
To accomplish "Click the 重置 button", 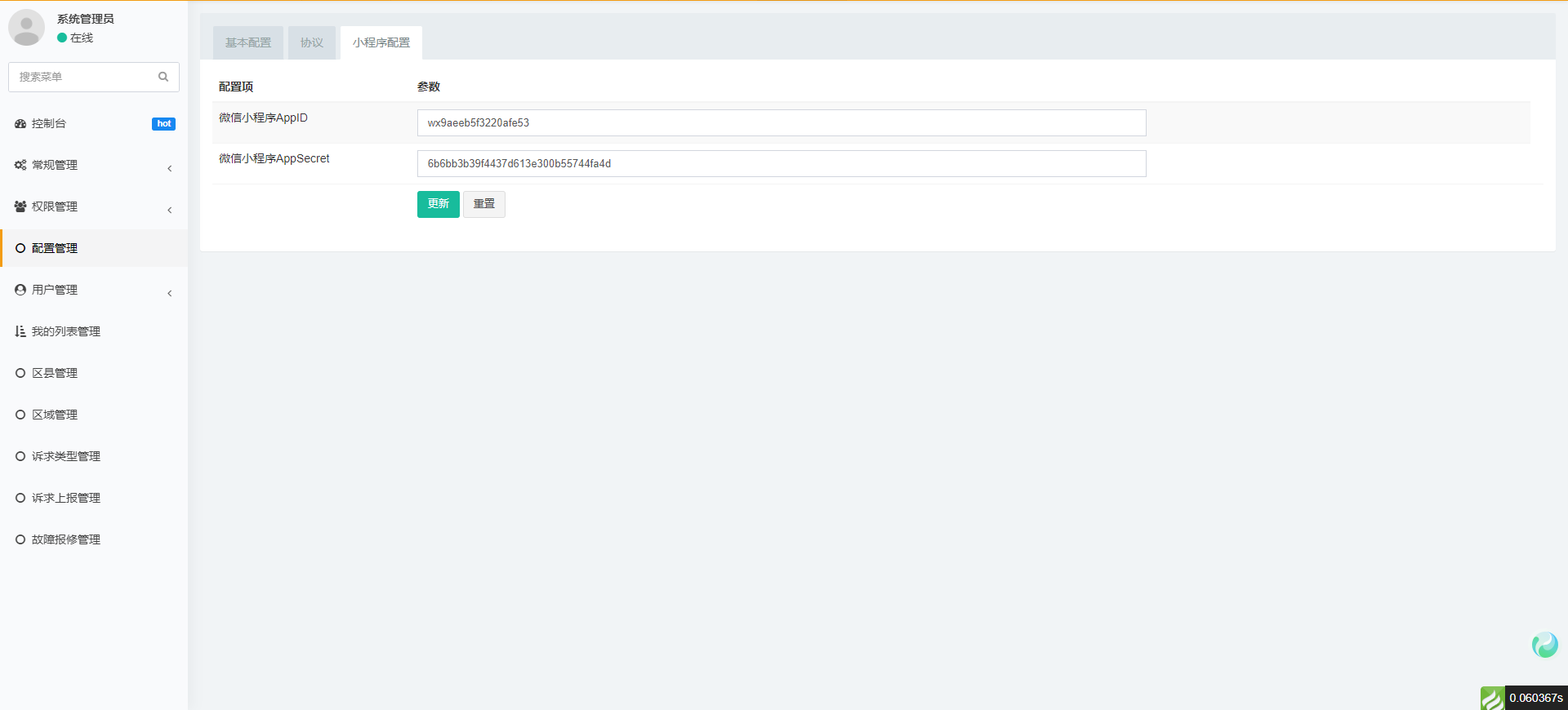I will coord(484,204).
